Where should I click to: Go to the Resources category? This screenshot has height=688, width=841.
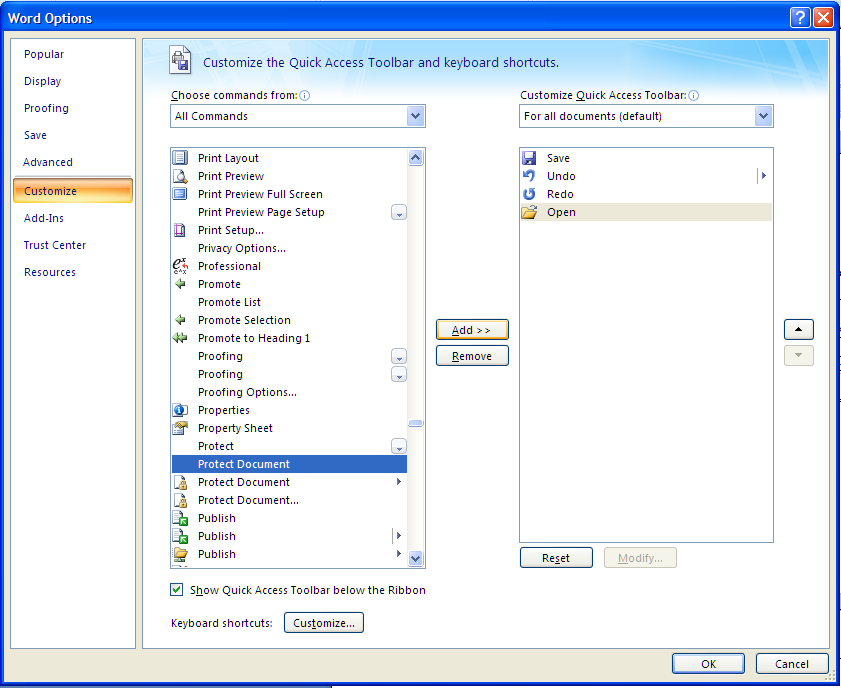tap(50, 272)
